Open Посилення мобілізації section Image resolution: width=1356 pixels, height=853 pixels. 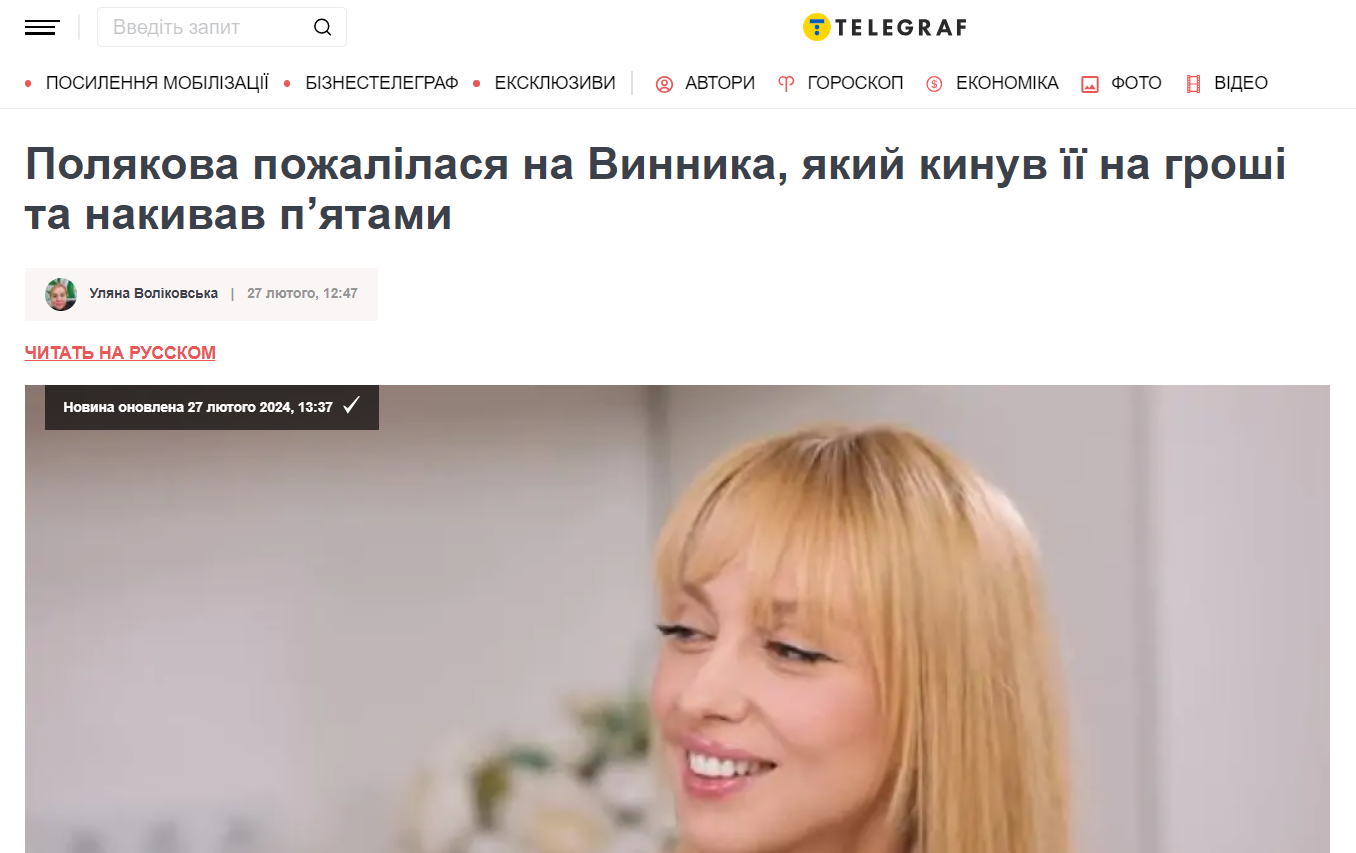(x=157, y=83)
